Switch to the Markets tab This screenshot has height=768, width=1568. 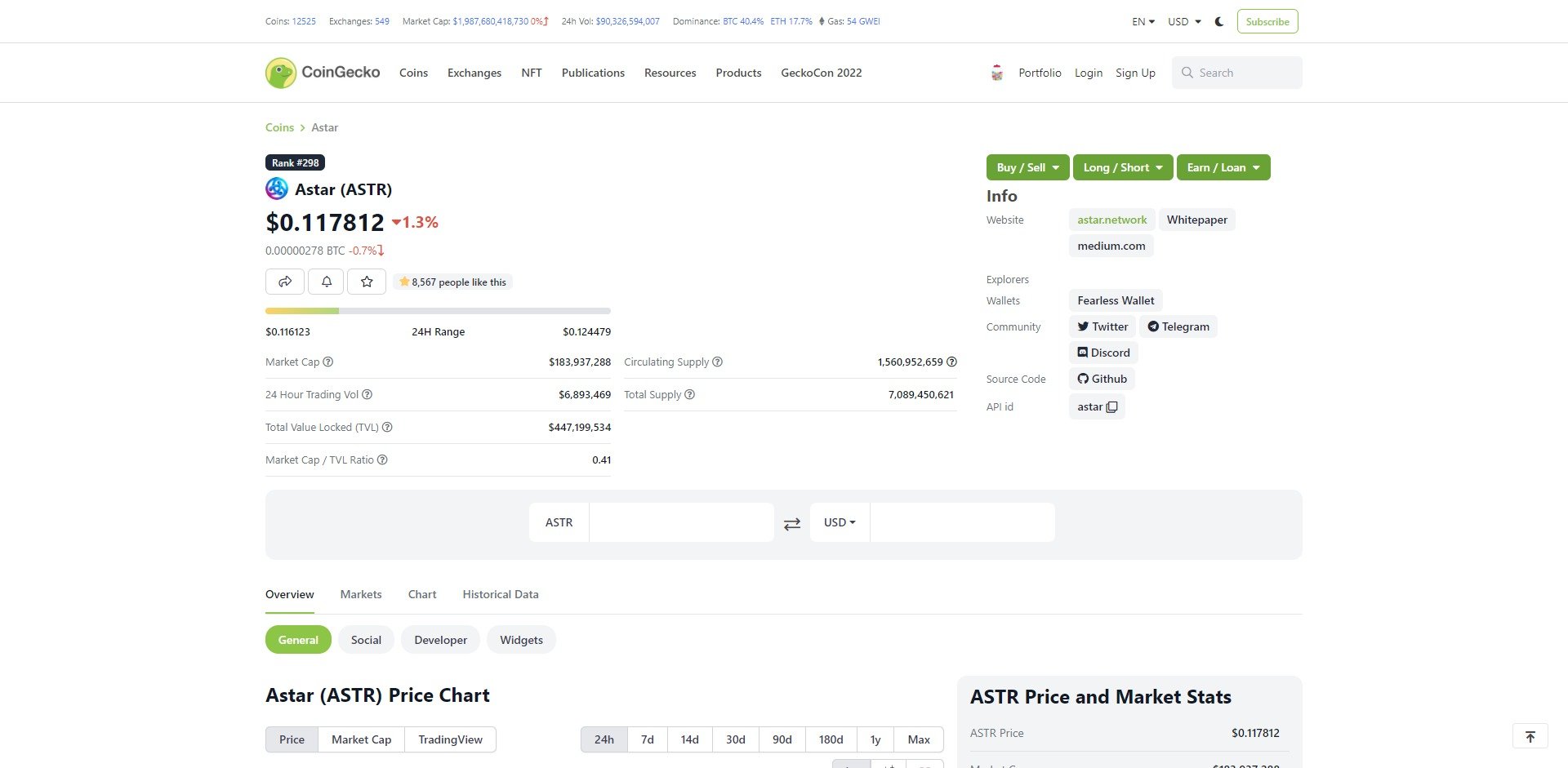click(x=361, y=594)
